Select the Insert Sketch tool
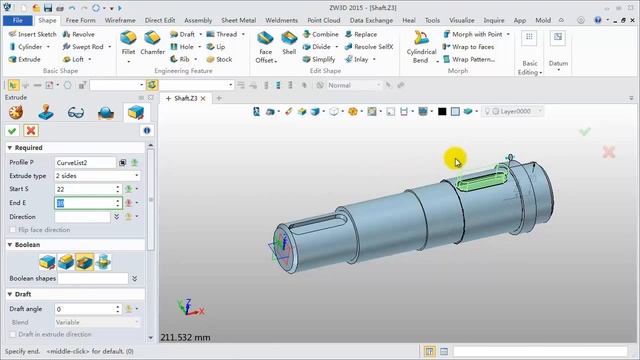 click(33, 34)
